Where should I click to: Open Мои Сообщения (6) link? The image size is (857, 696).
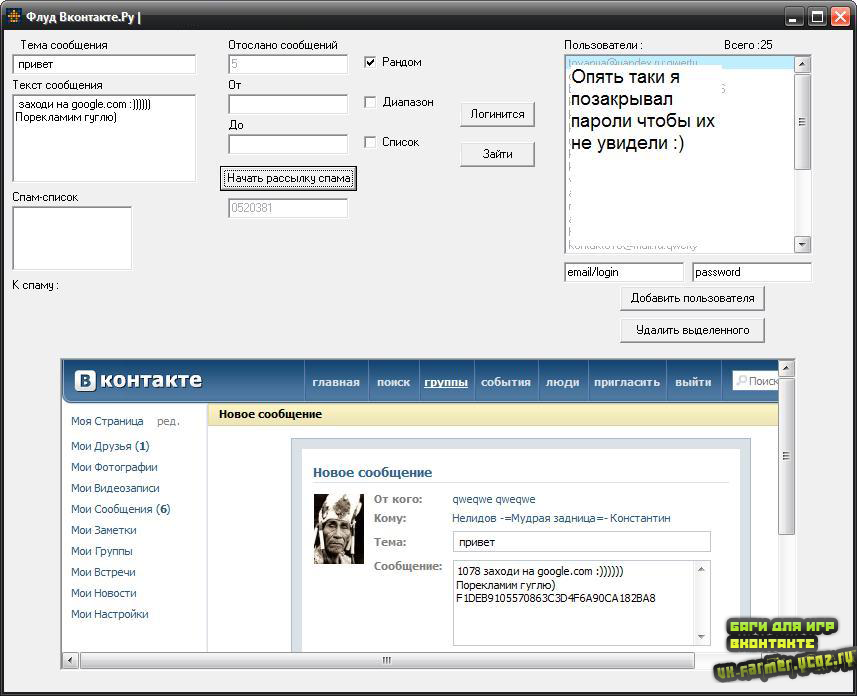coord(121,509)
